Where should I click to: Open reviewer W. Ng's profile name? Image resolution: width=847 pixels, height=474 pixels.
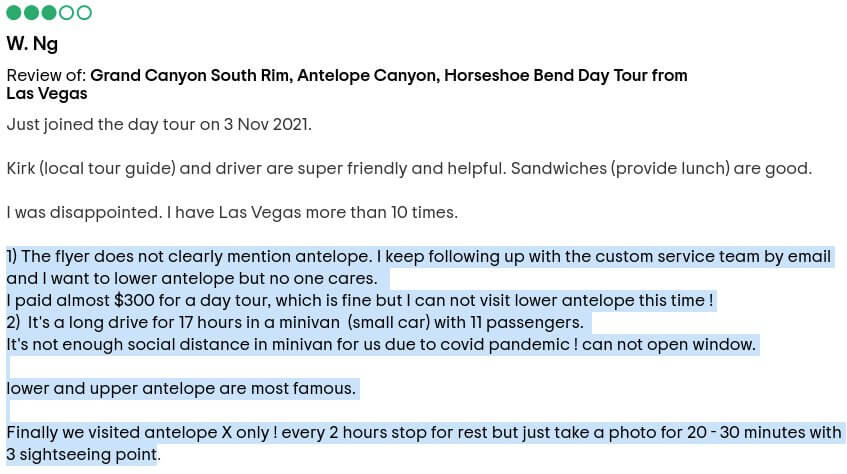pos(32,43)
